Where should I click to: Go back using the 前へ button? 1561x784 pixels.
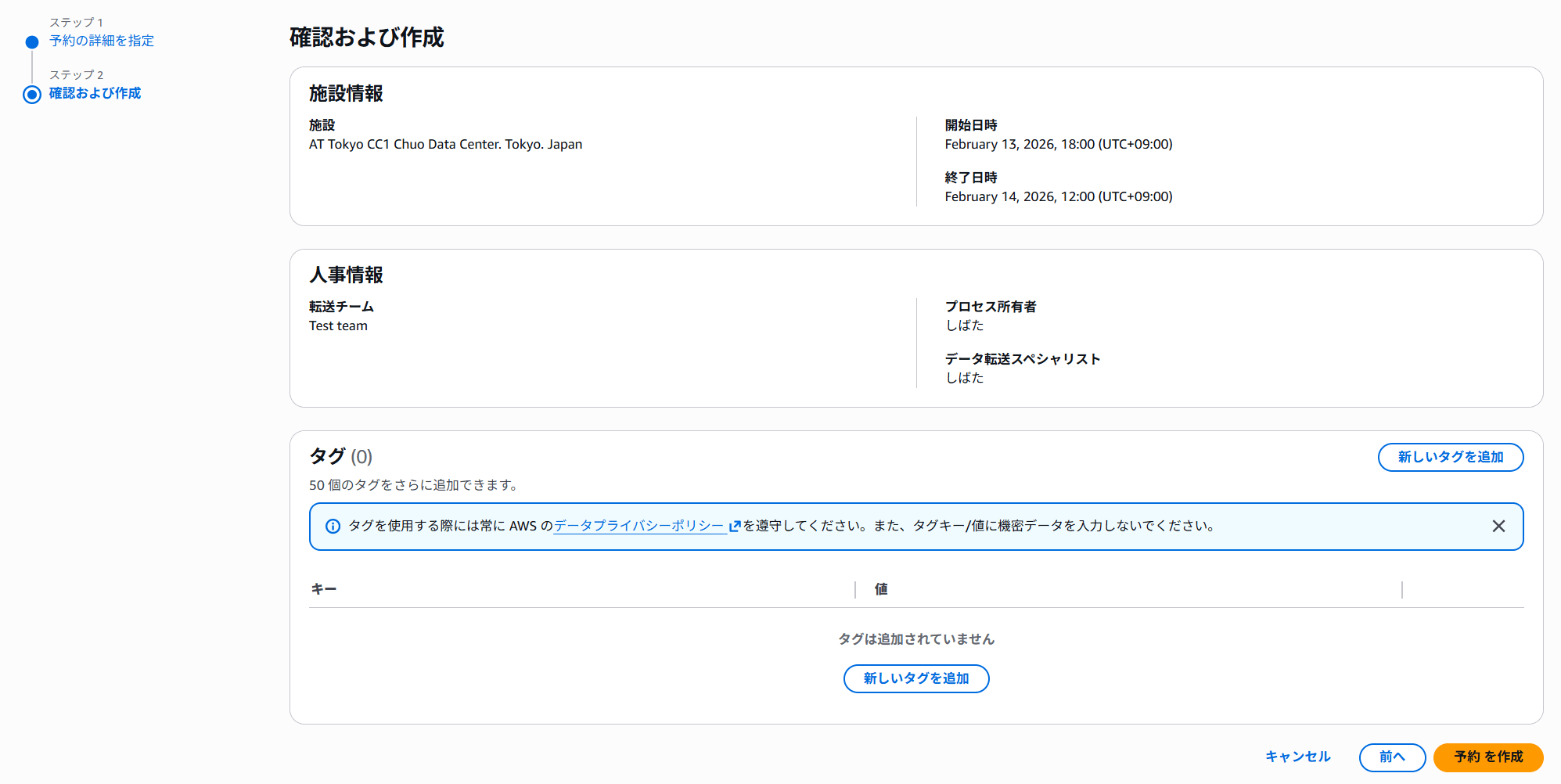1392,757
